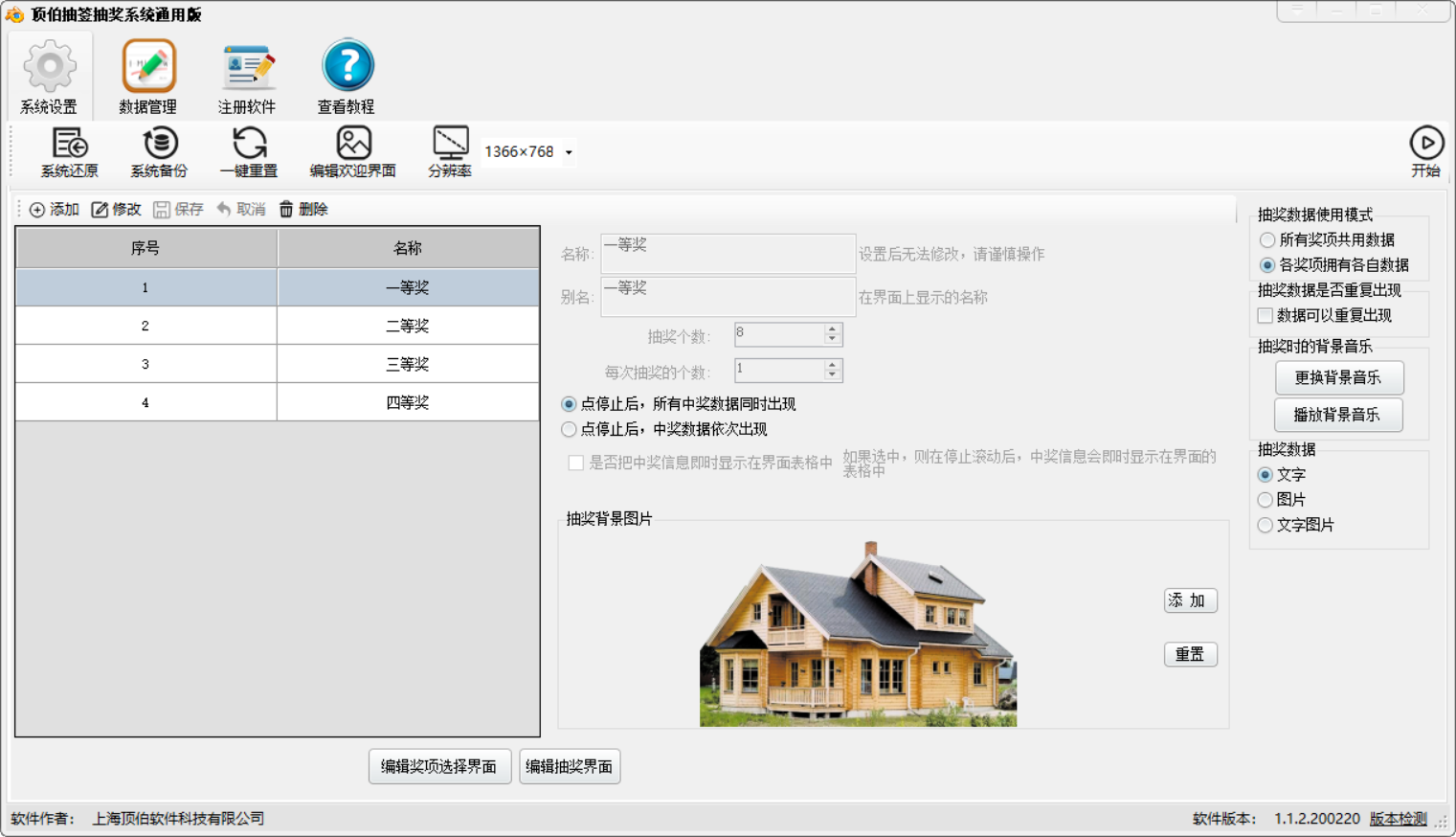Select the 二等奖 row in the table
The height and width of the screenshot is (837, 1456).
point(407,325)
